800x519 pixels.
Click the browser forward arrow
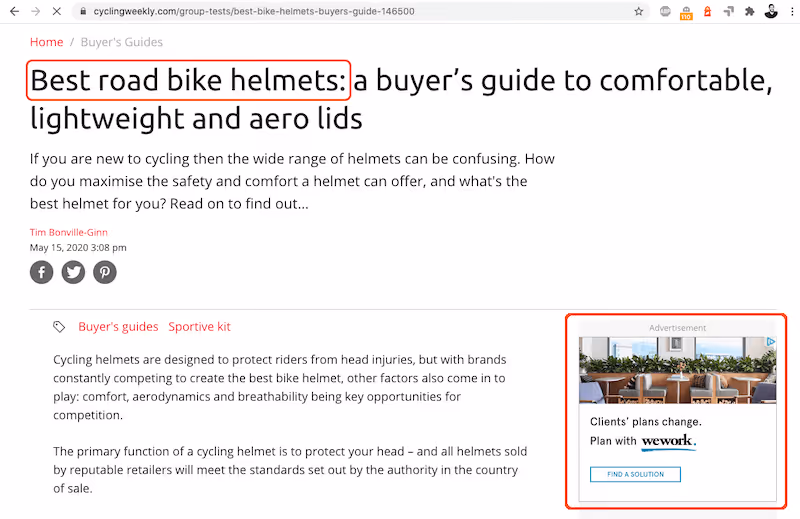pyautogui.click(x=35, y=11)
